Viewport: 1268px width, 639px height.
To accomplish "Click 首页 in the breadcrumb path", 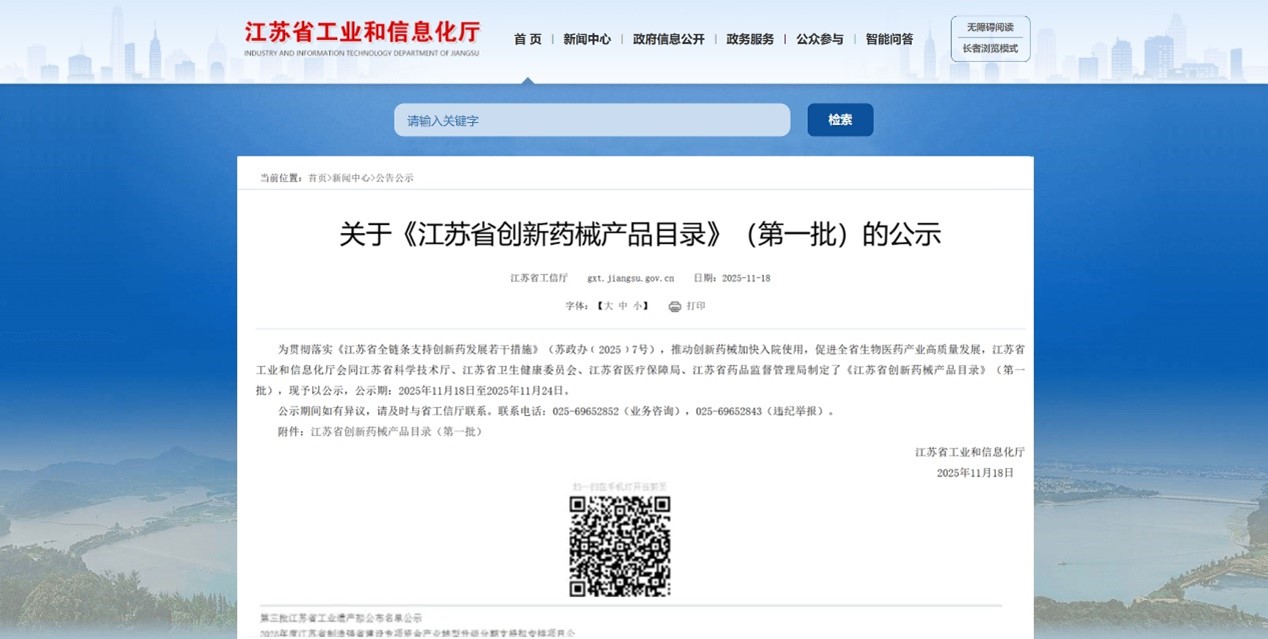I will pyautogui.click(x=317, y=178).
